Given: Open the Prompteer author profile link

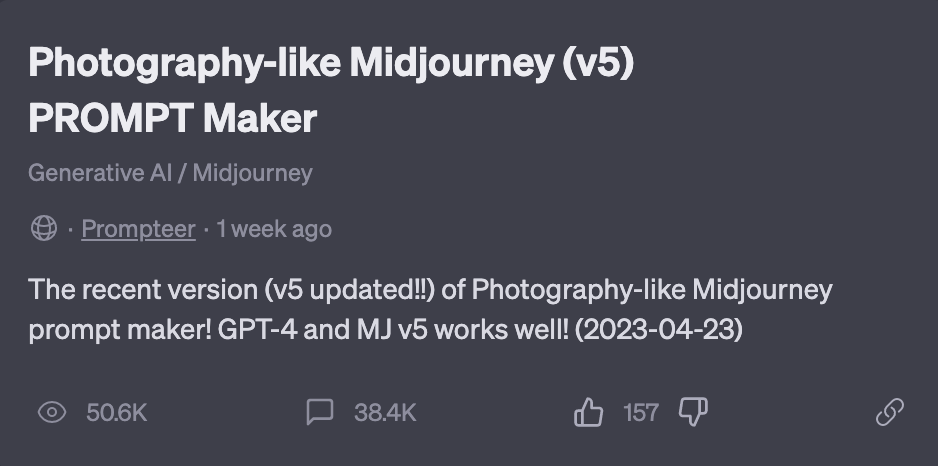Looking at the screenshot, I should point(138,229).
